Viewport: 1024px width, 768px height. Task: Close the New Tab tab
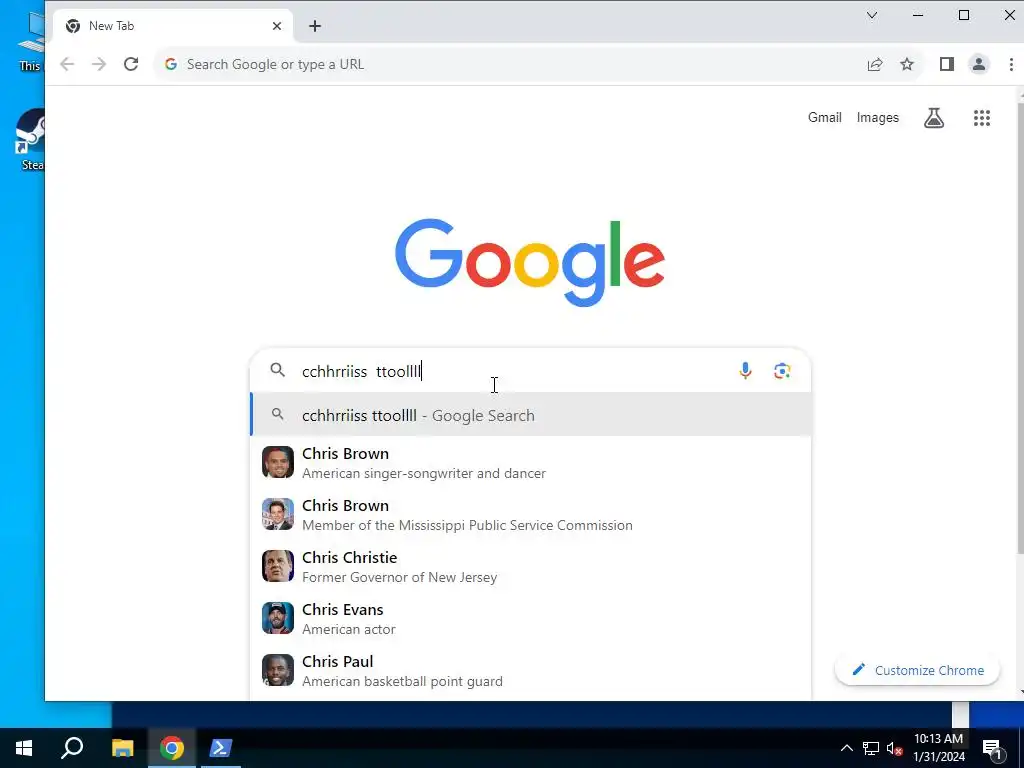point(277,26)
